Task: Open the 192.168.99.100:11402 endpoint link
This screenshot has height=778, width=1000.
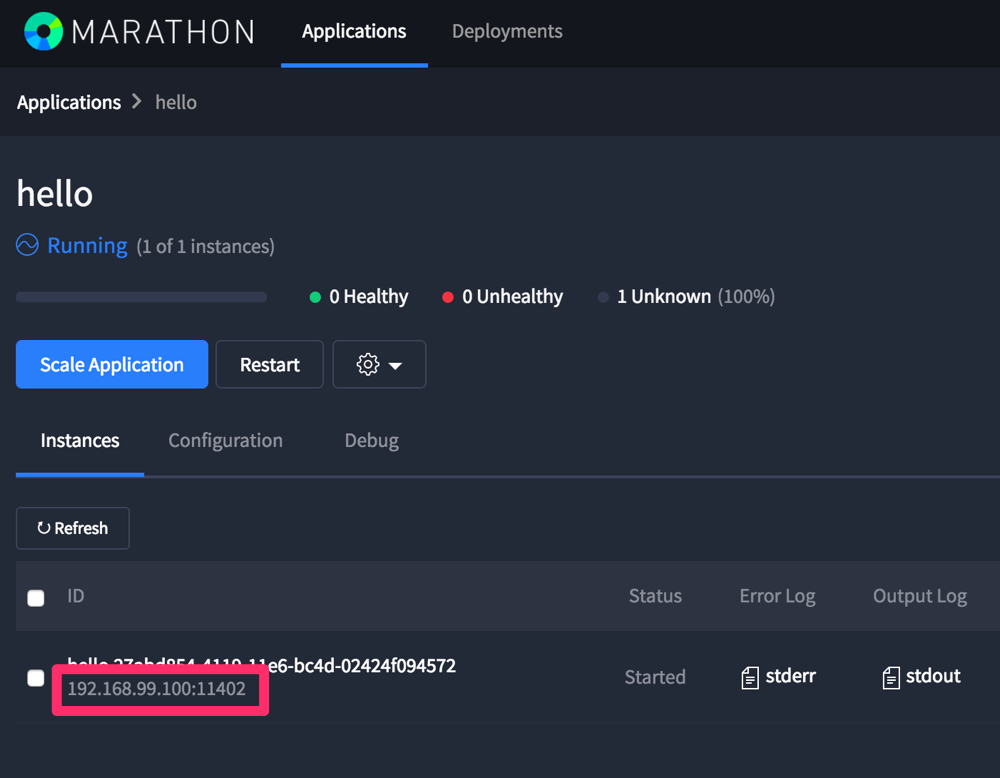Action: pyautogui.click(x=156, y=689)
